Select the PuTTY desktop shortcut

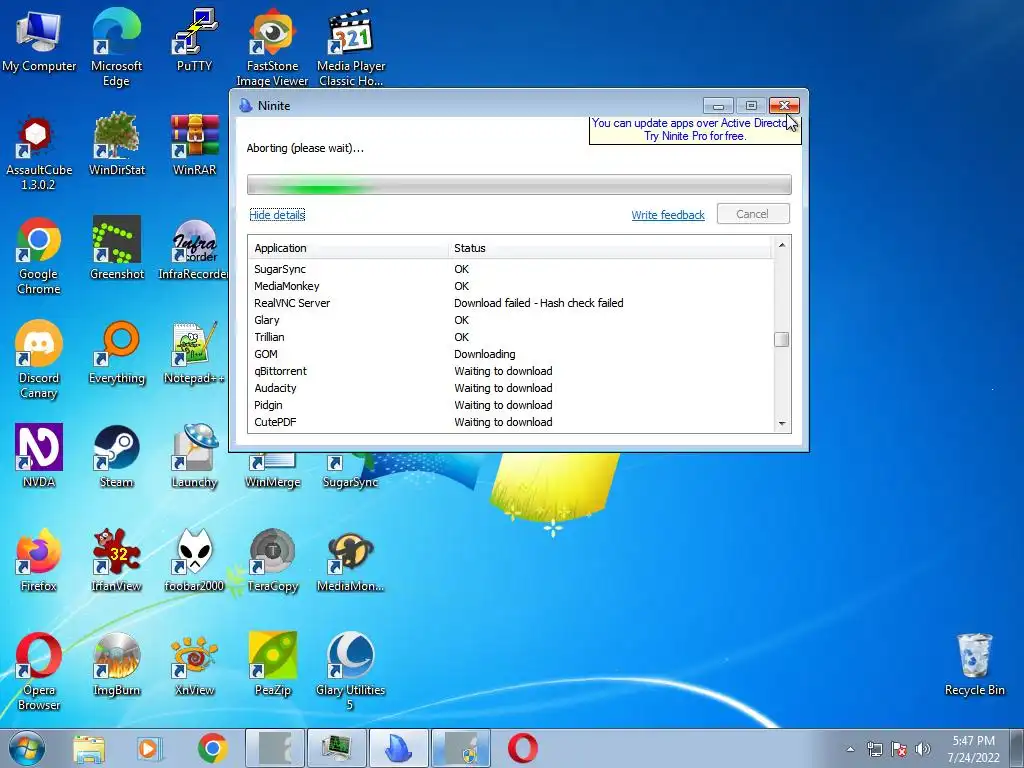[194, 39]
